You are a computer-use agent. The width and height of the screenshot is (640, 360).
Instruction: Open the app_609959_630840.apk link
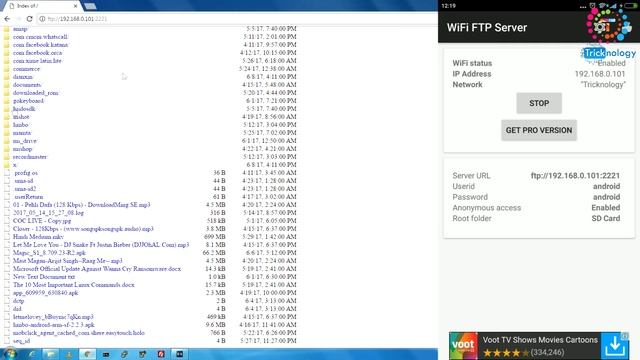click(x=45, y=293)
